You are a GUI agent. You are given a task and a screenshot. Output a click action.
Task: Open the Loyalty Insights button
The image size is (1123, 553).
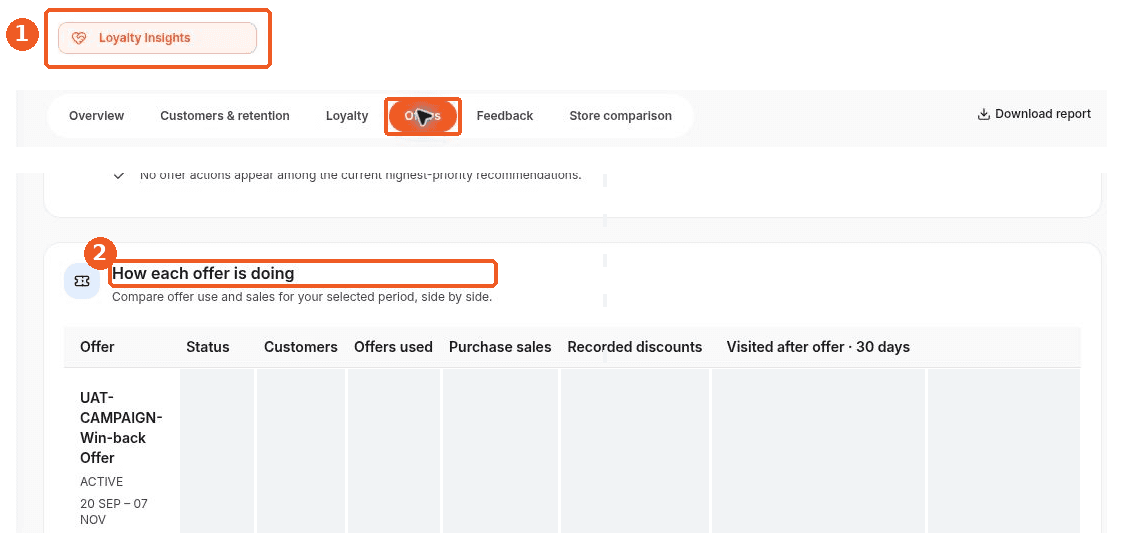(157, 38)
